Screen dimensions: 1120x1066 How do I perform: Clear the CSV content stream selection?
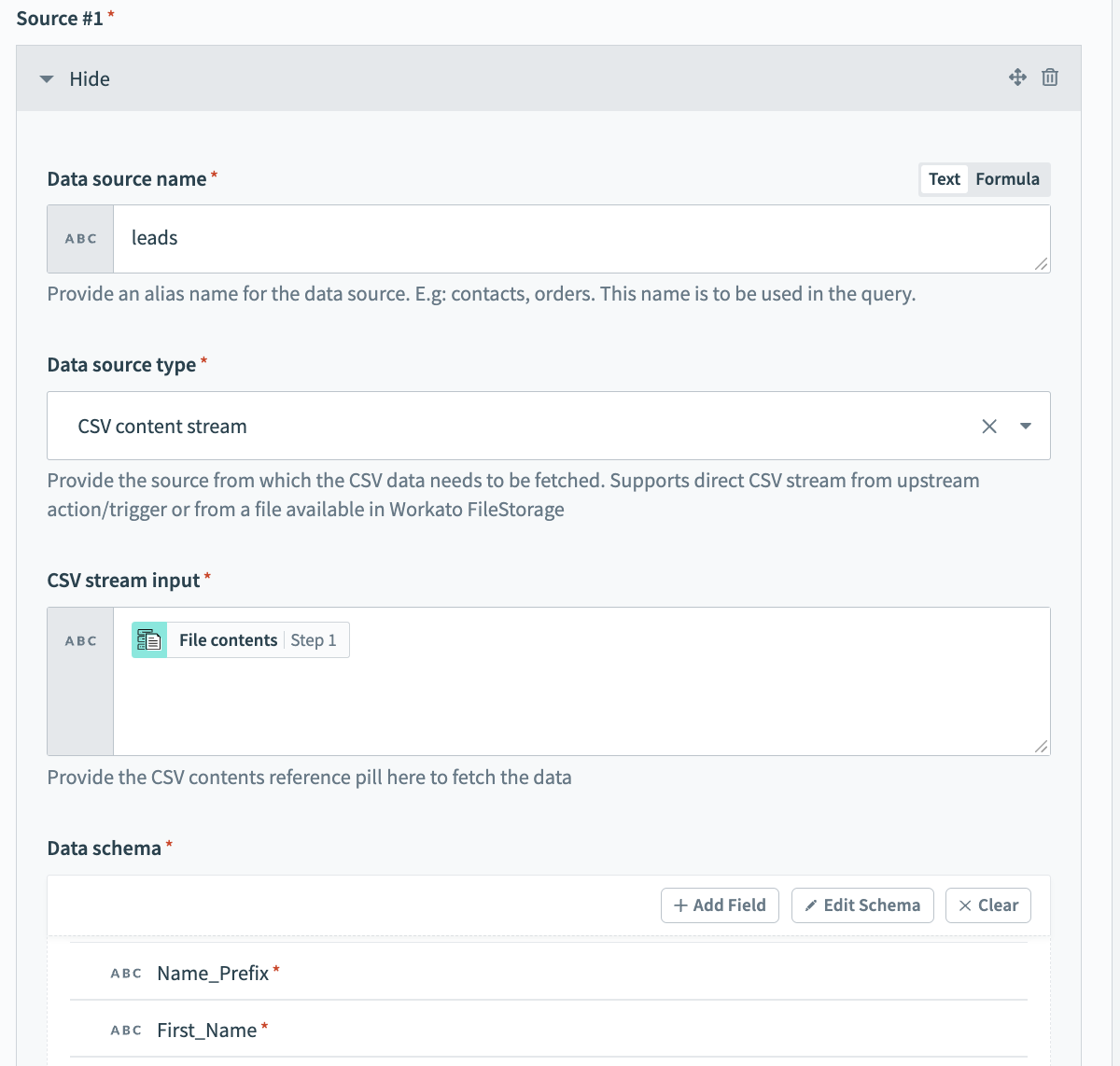989,427
